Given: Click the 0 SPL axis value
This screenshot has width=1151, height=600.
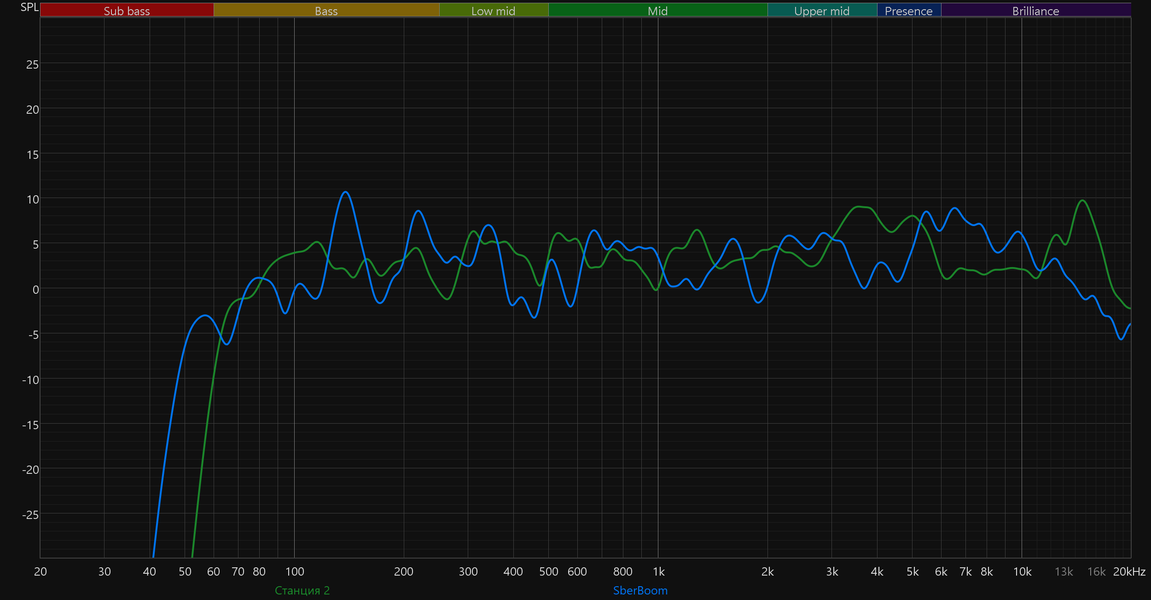Looking at the screenshot, I should (35, 289).
